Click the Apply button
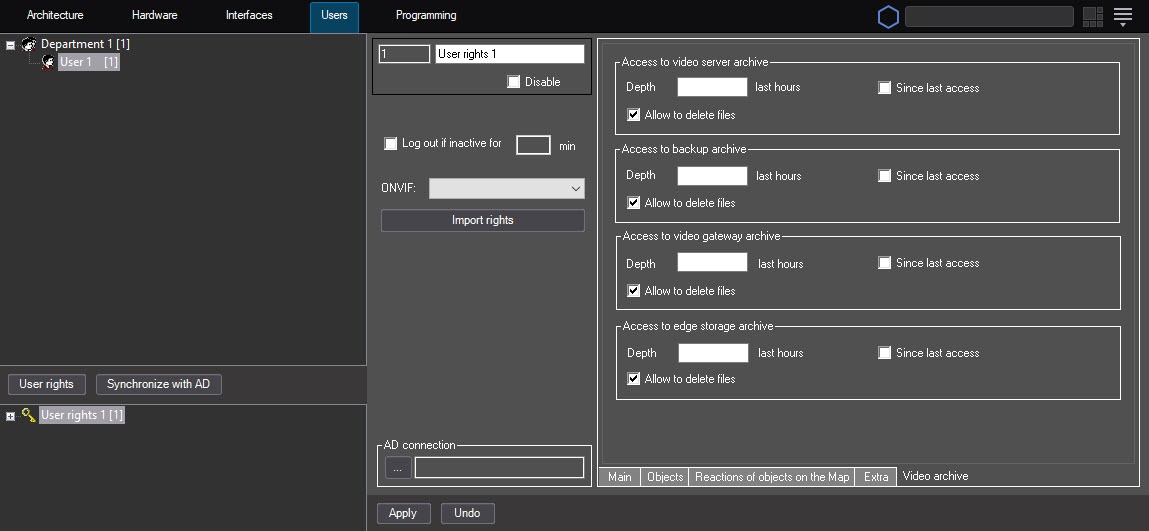 pyautogui.click(x=403, y=513)
